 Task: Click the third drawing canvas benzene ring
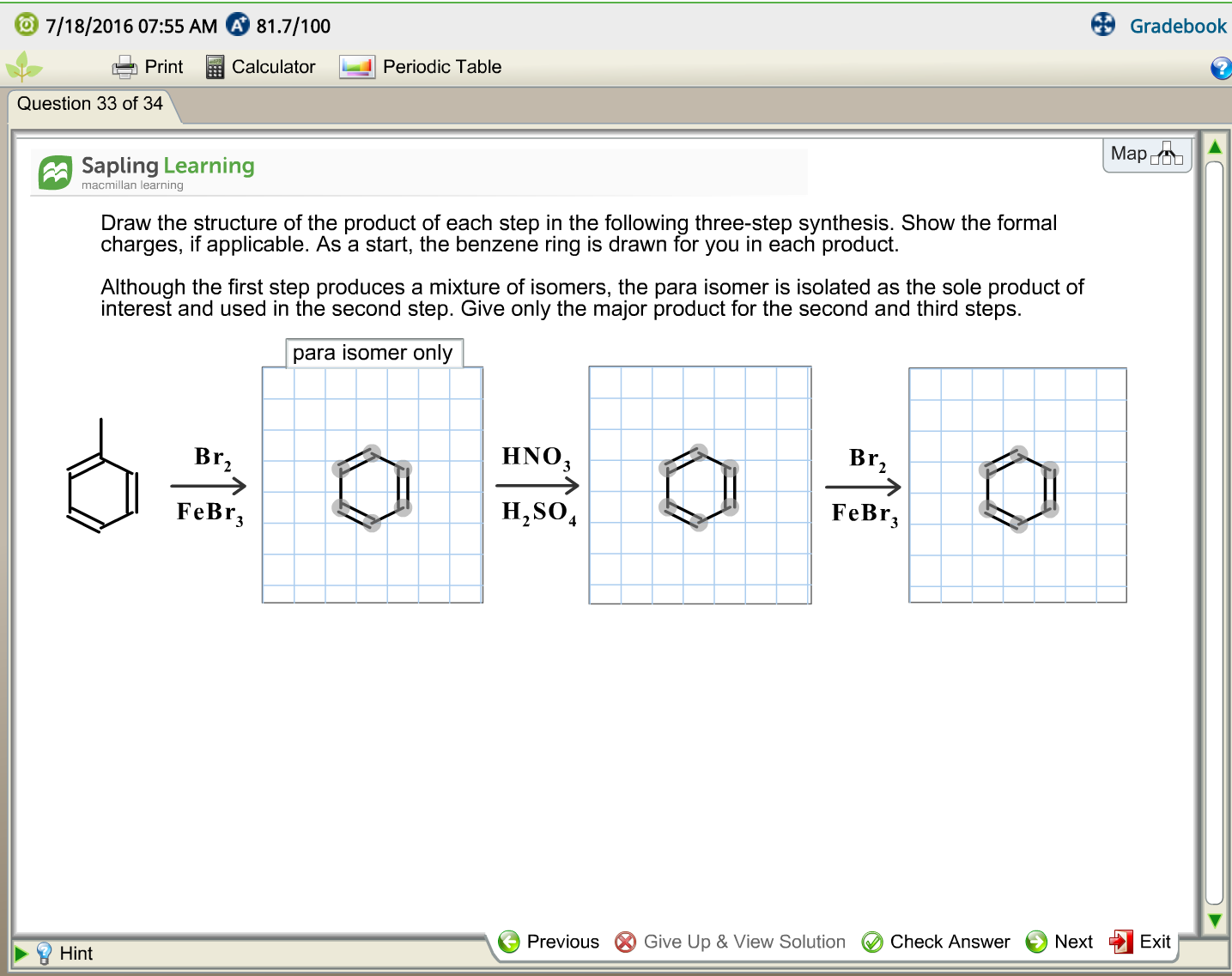(1019, 488)
